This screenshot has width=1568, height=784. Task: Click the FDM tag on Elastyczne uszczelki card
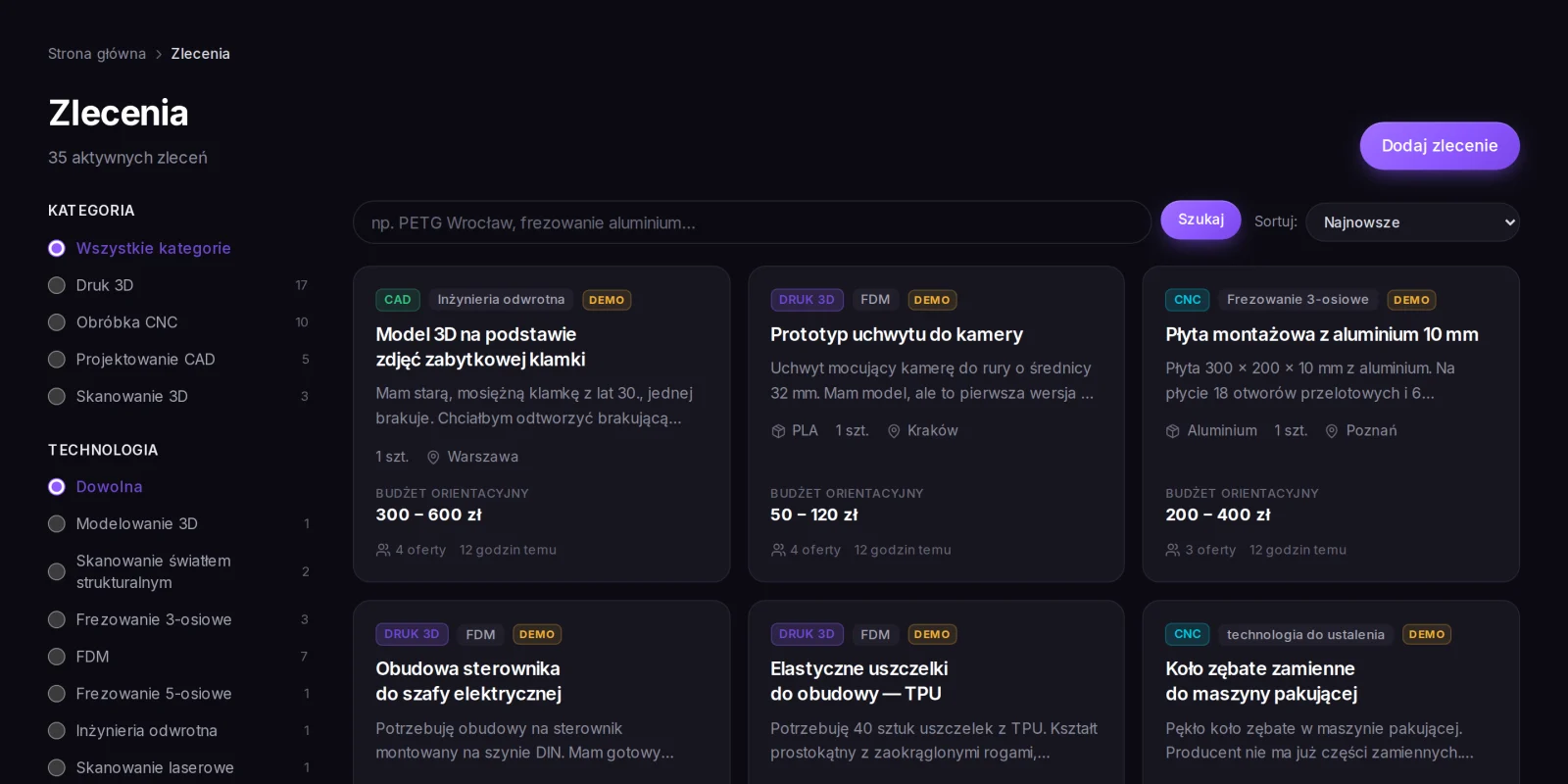coord(875,634)
